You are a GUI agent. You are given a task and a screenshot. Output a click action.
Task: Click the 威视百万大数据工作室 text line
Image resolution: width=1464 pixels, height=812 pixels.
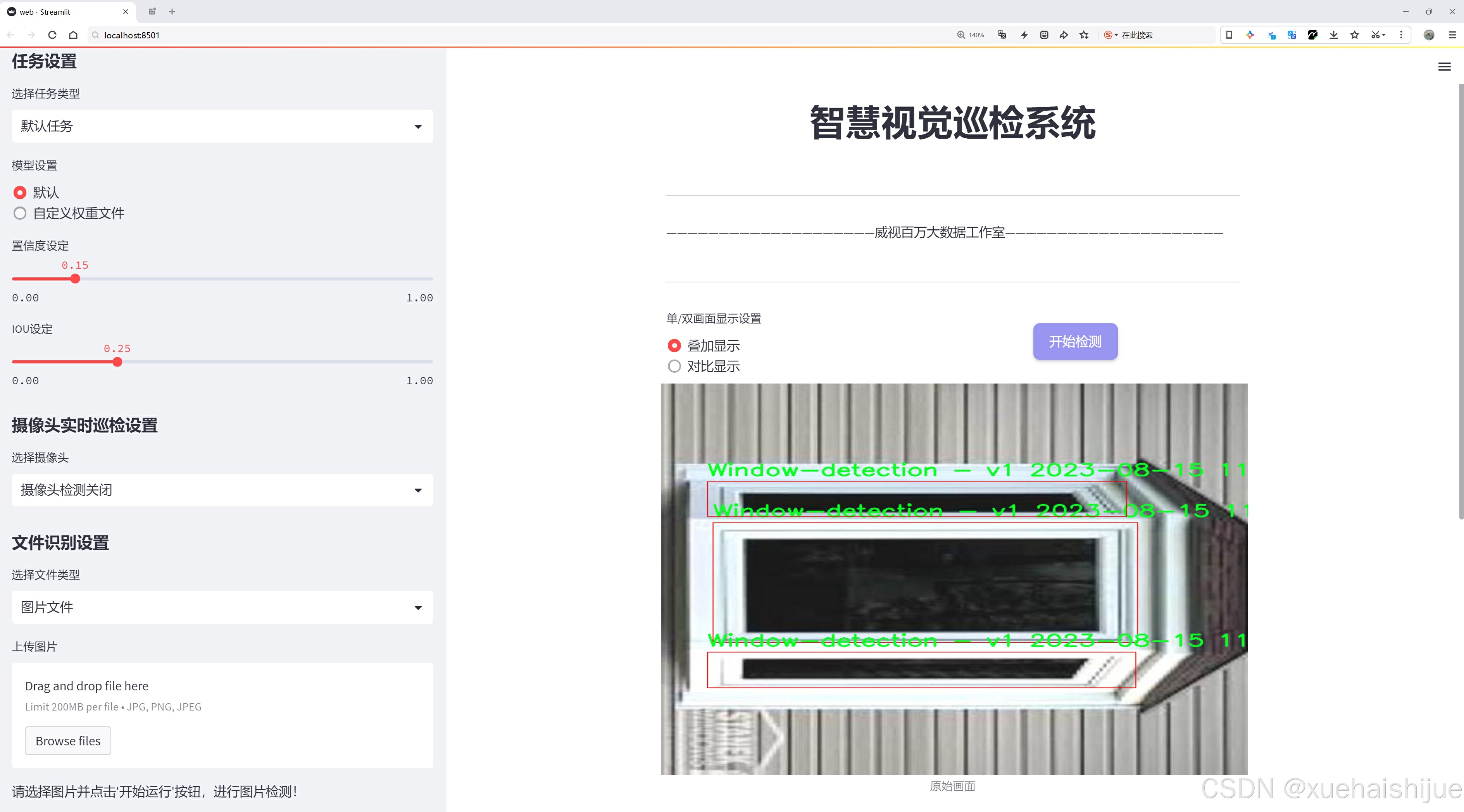pos(940,232)
